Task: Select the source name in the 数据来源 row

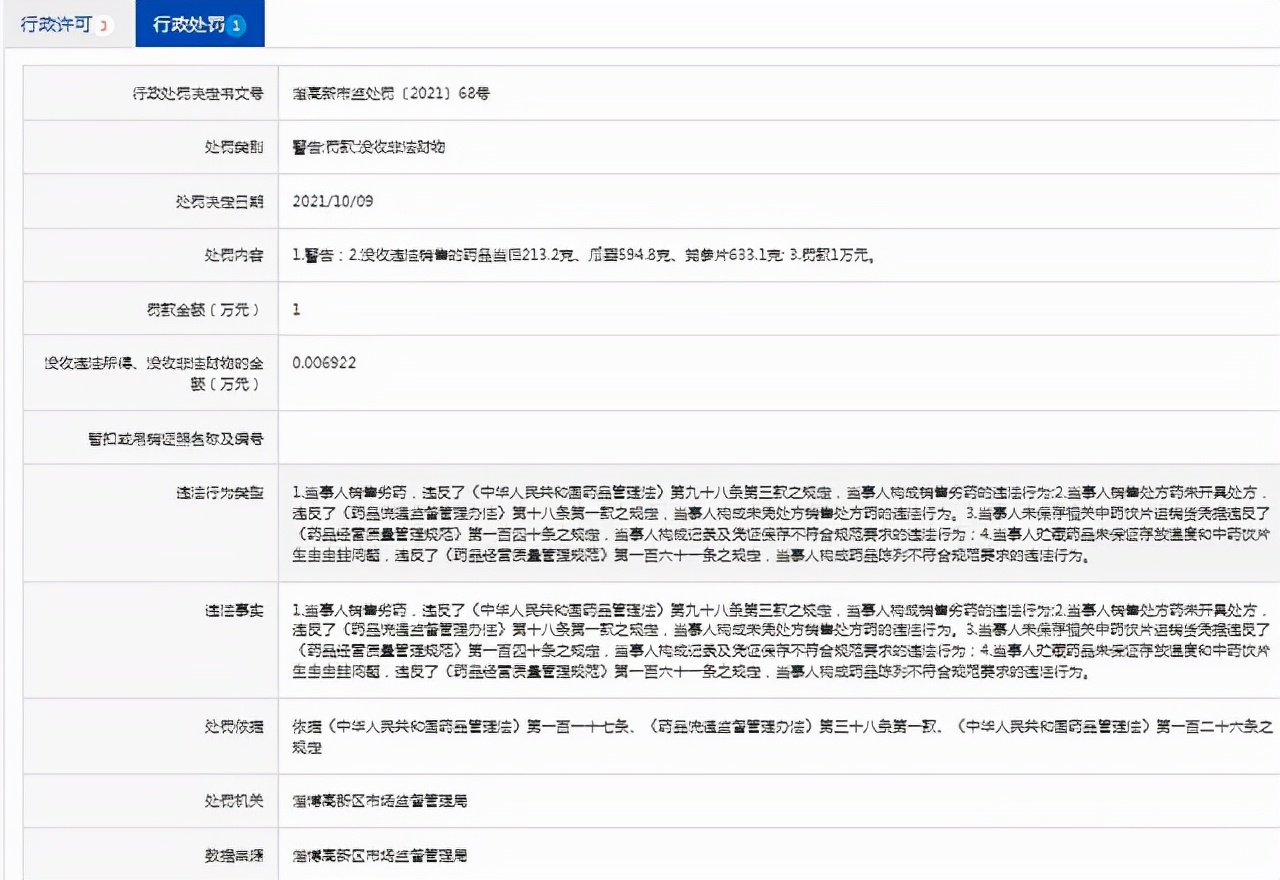Action: click(380, 855)
